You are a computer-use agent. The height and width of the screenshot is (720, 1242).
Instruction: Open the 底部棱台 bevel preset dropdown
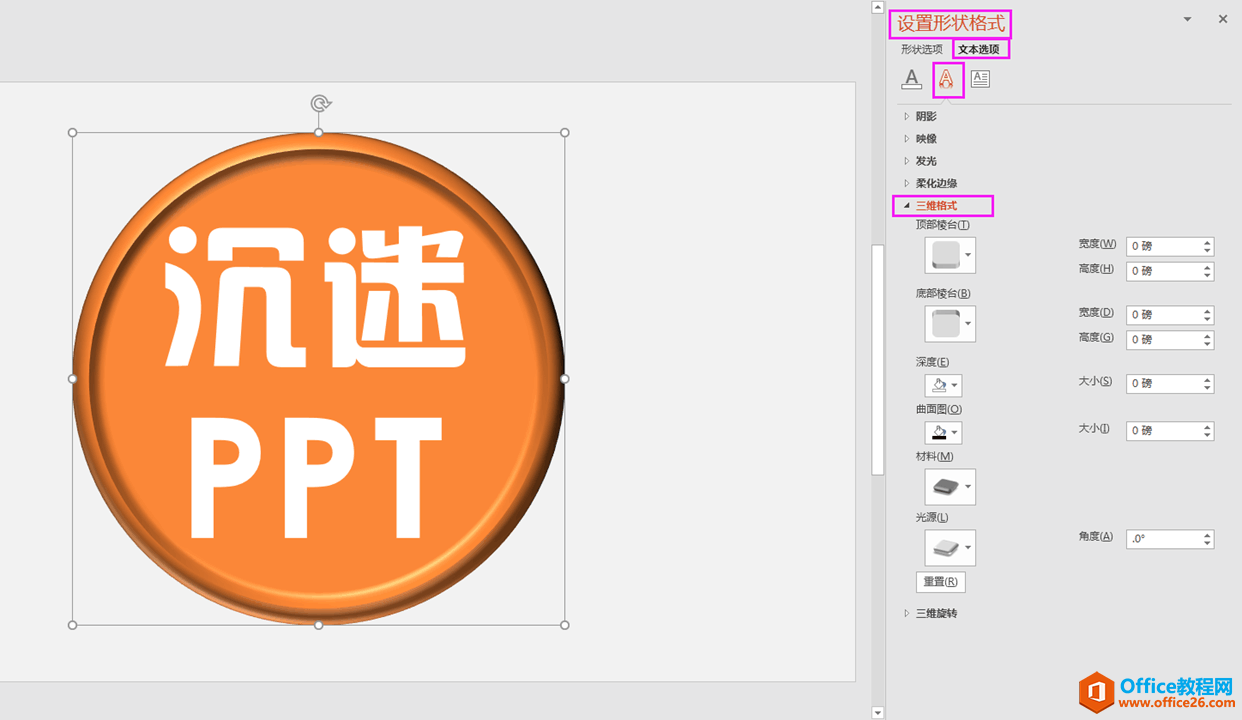pyautogui.click(x=950, y=324)
